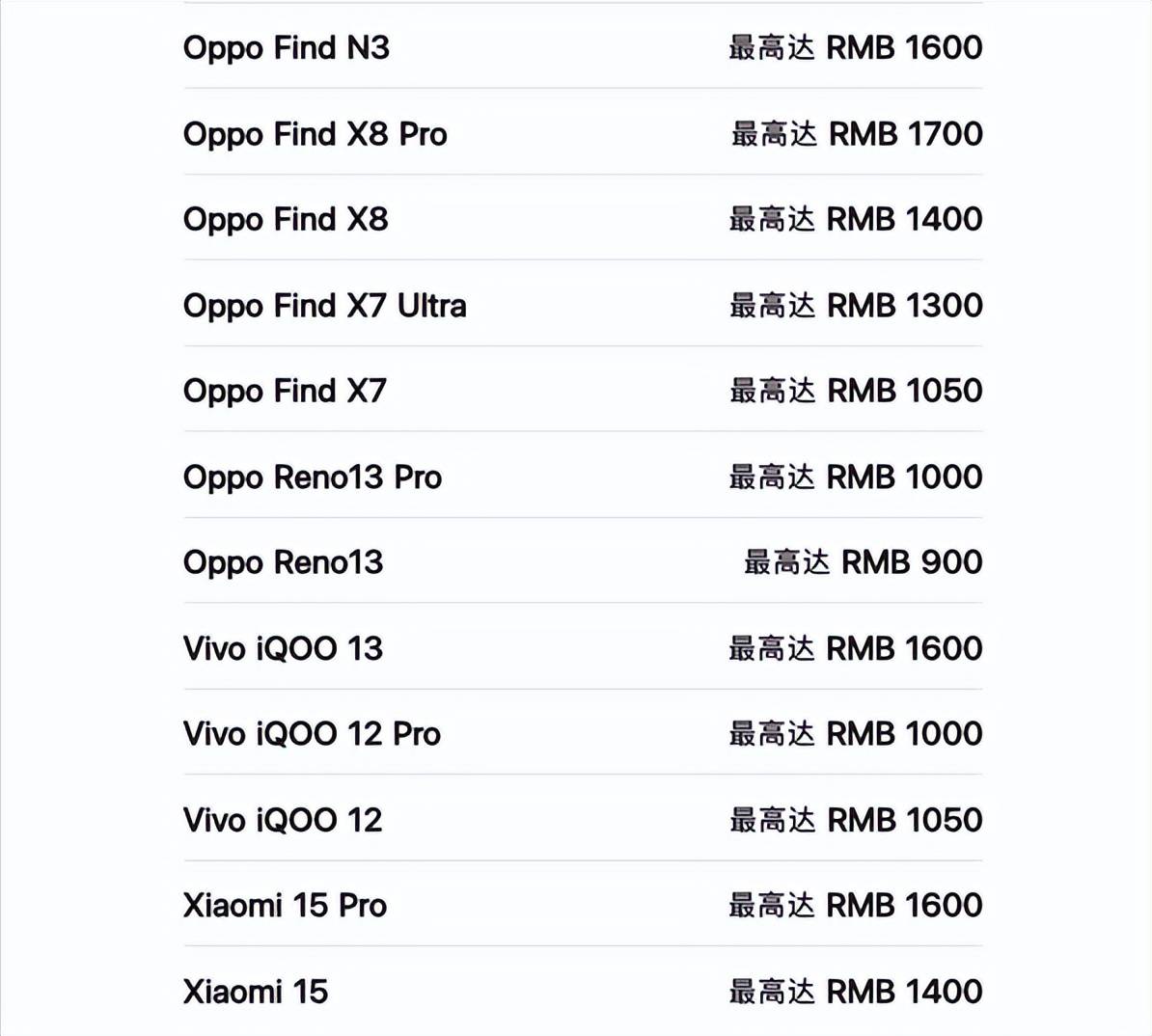Select Oppo Reno13 Pro entry
Screen dimensions: 1152x1036
312,477
